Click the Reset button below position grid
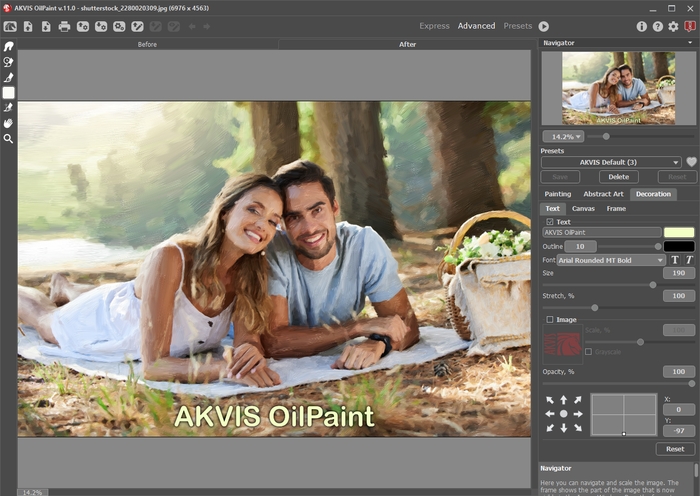The height and width of the screenshot is (496, 700). pos(675,449)
